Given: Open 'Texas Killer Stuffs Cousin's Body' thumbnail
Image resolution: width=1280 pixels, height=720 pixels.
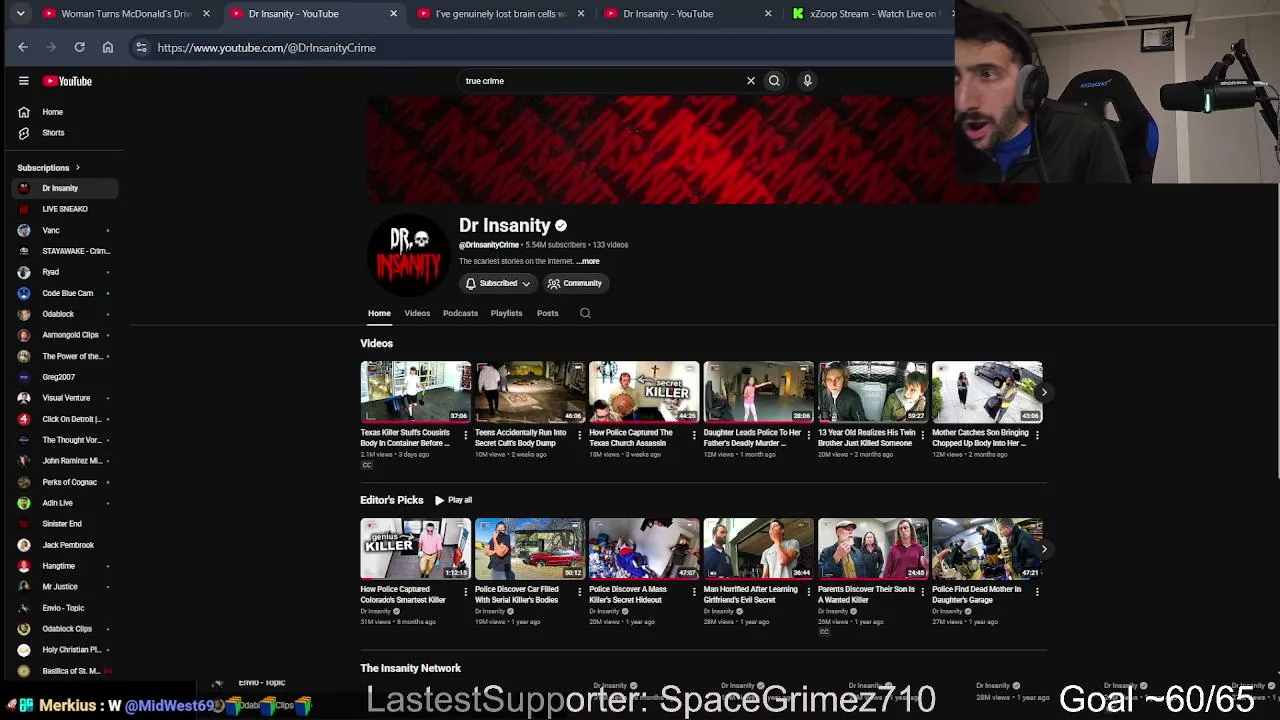Looking at the screenshot, I should 415,392.
